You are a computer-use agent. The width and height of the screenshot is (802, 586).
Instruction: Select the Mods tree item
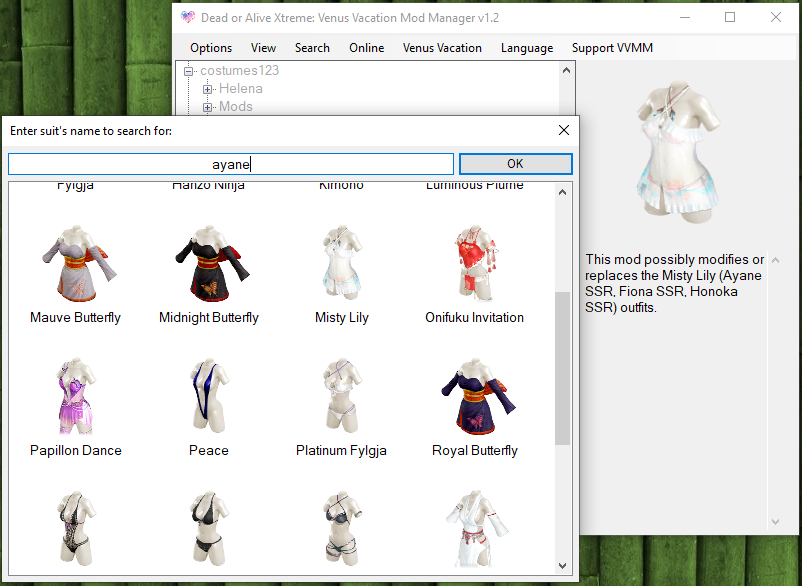[x=236, y=106]
